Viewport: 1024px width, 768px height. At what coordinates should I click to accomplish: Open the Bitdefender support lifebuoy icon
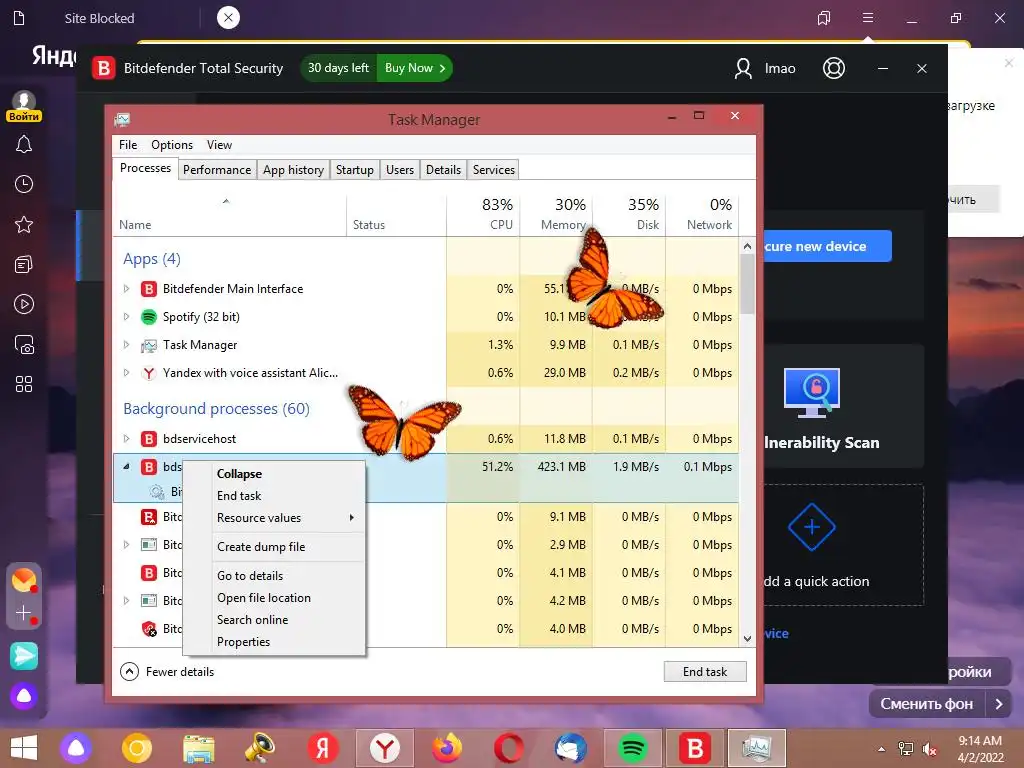(x=834, y=68)
